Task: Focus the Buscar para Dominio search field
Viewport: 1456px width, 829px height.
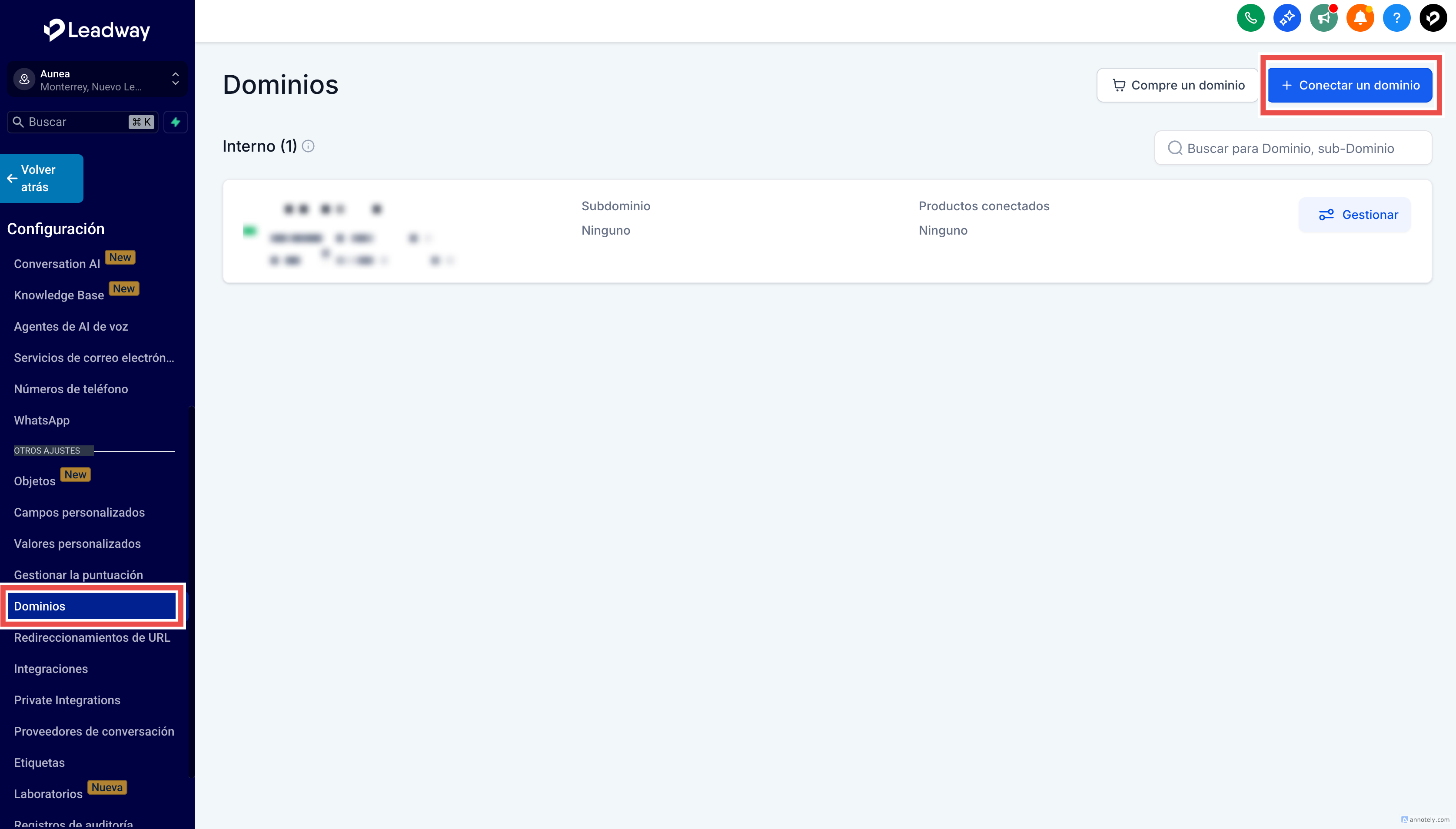Action: [1293, 148]
